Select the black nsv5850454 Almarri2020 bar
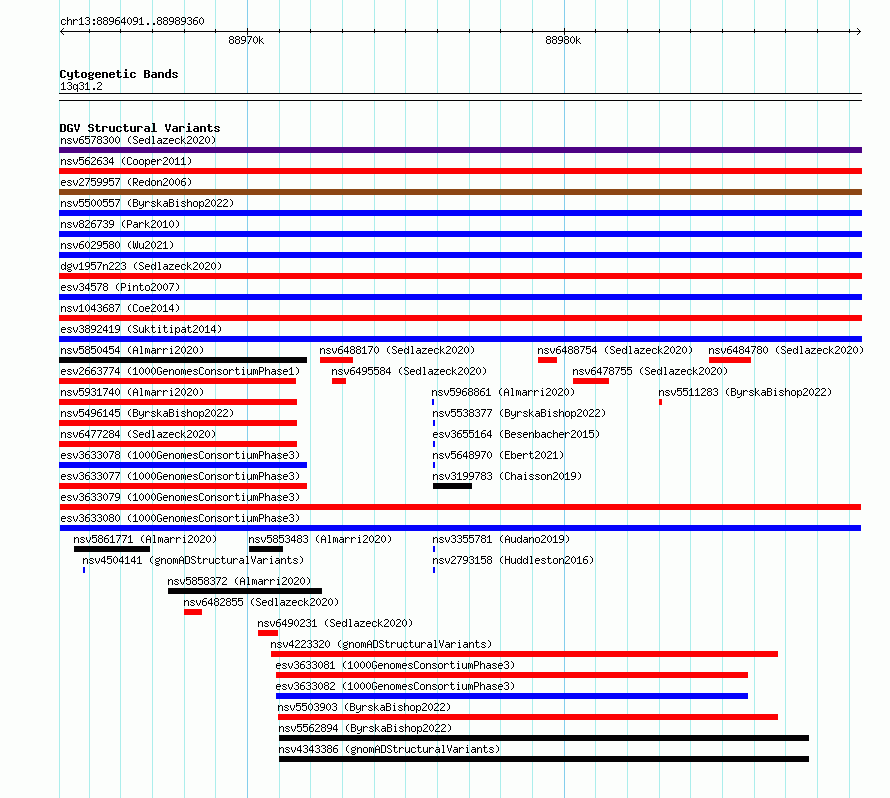 tap(183, 360)
